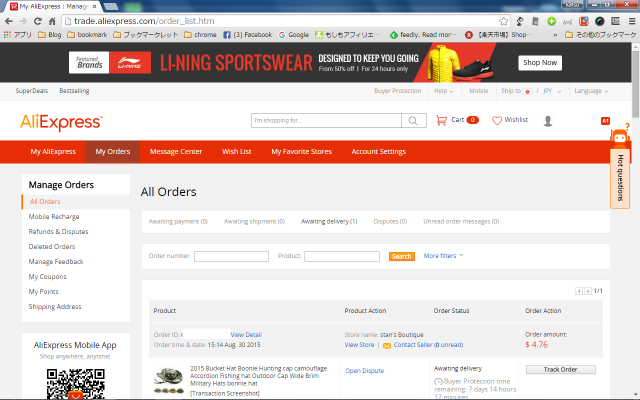Filter by Disputes (0)
The width and height of the screenshot is (640, 400).
[x=390, y=222]
